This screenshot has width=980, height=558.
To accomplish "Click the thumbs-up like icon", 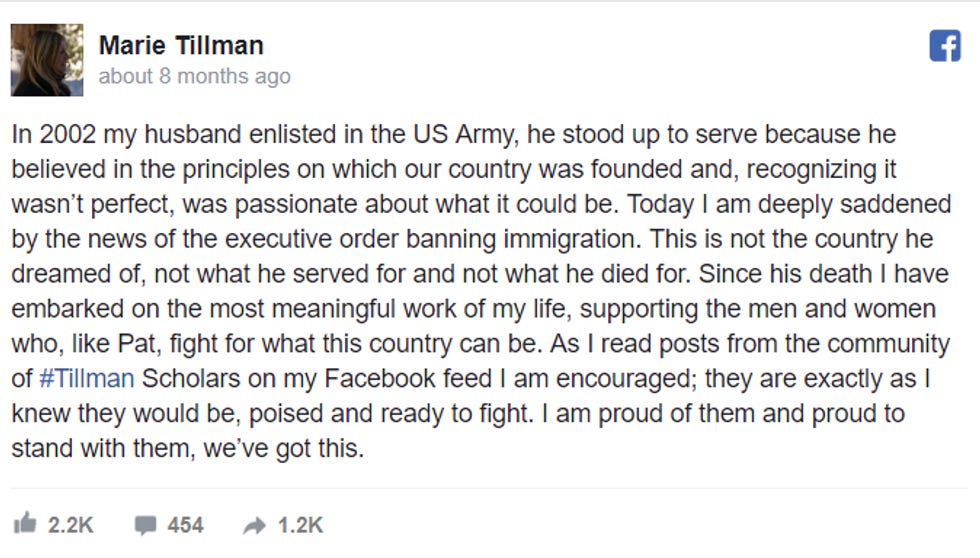I will pyautogui.click(x=25, y=523).
